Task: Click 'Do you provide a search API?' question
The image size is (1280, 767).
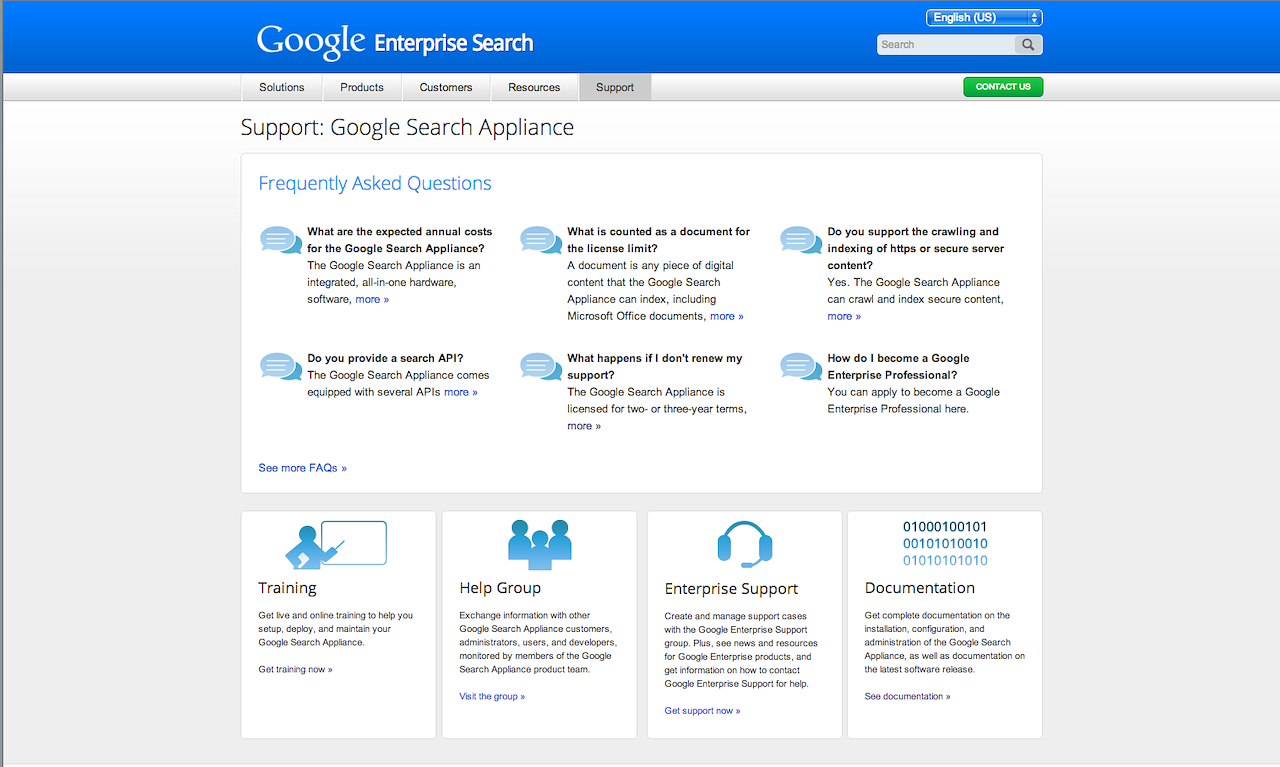Action: click(385, 358)
